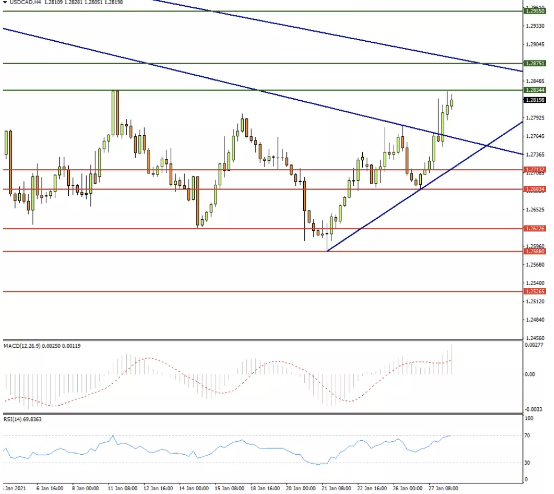Click the 1.29330 price axis label
Viewport: 554px width, 494px height.
click(x=535, y=26)
